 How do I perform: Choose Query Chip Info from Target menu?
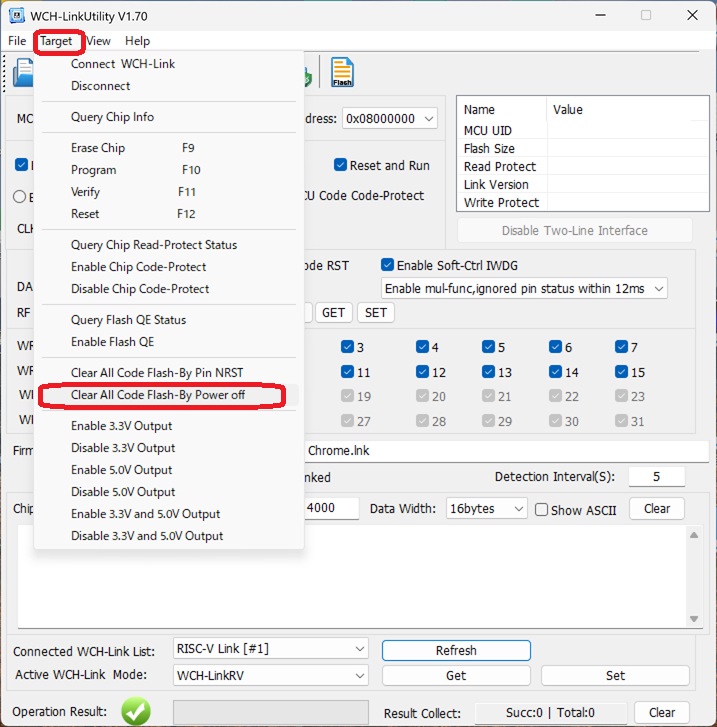click(112, 117)
